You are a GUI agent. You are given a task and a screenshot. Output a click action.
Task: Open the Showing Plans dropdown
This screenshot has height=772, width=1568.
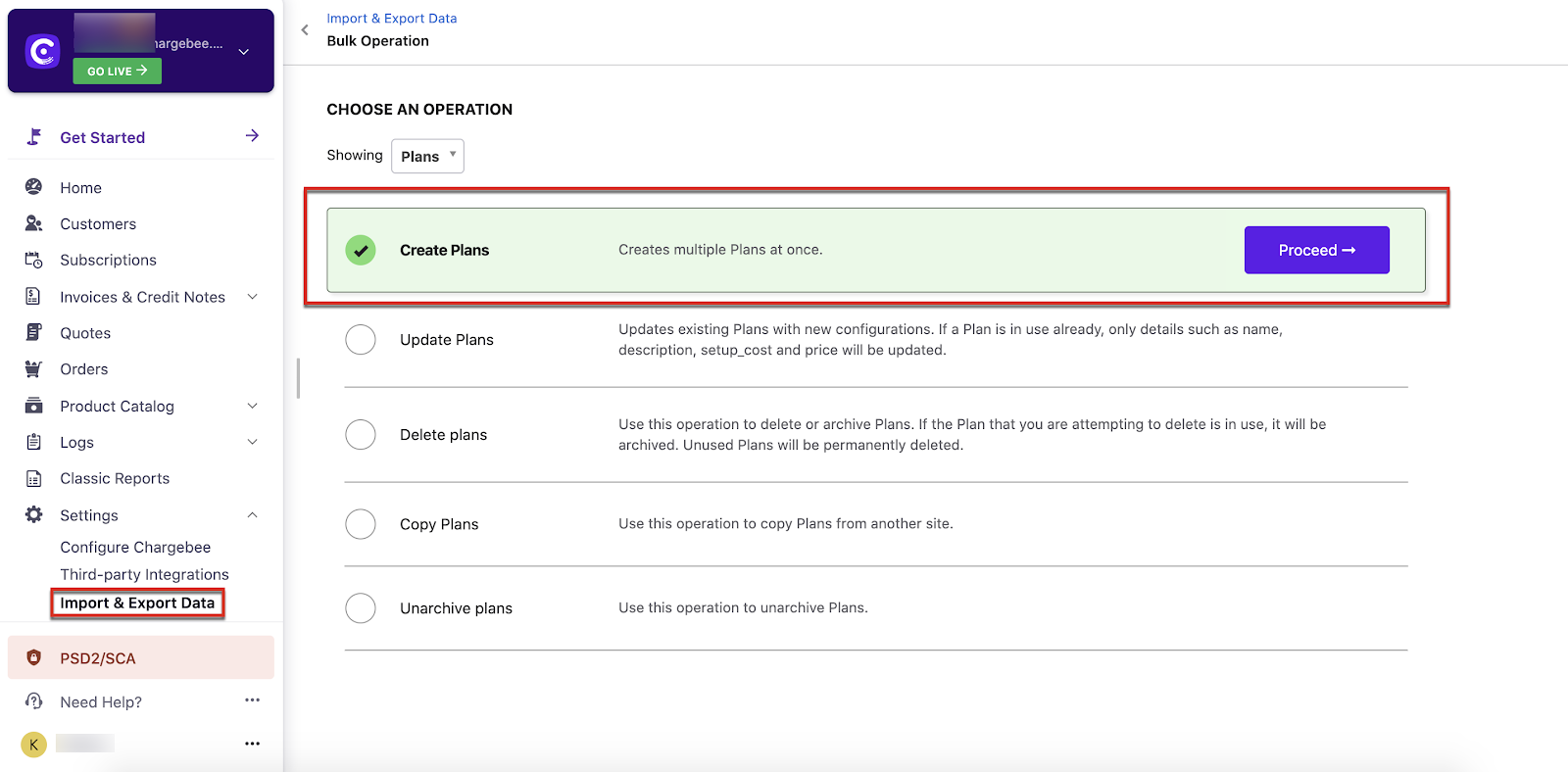click(x=427, y=157)
